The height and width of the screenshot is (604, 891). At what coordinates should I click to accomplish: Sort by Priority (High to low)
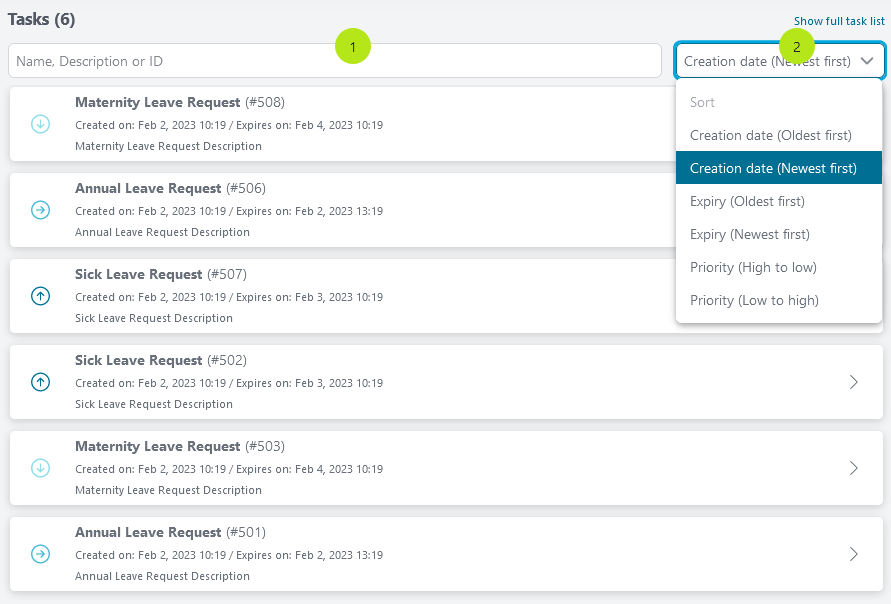coord(778,267)
